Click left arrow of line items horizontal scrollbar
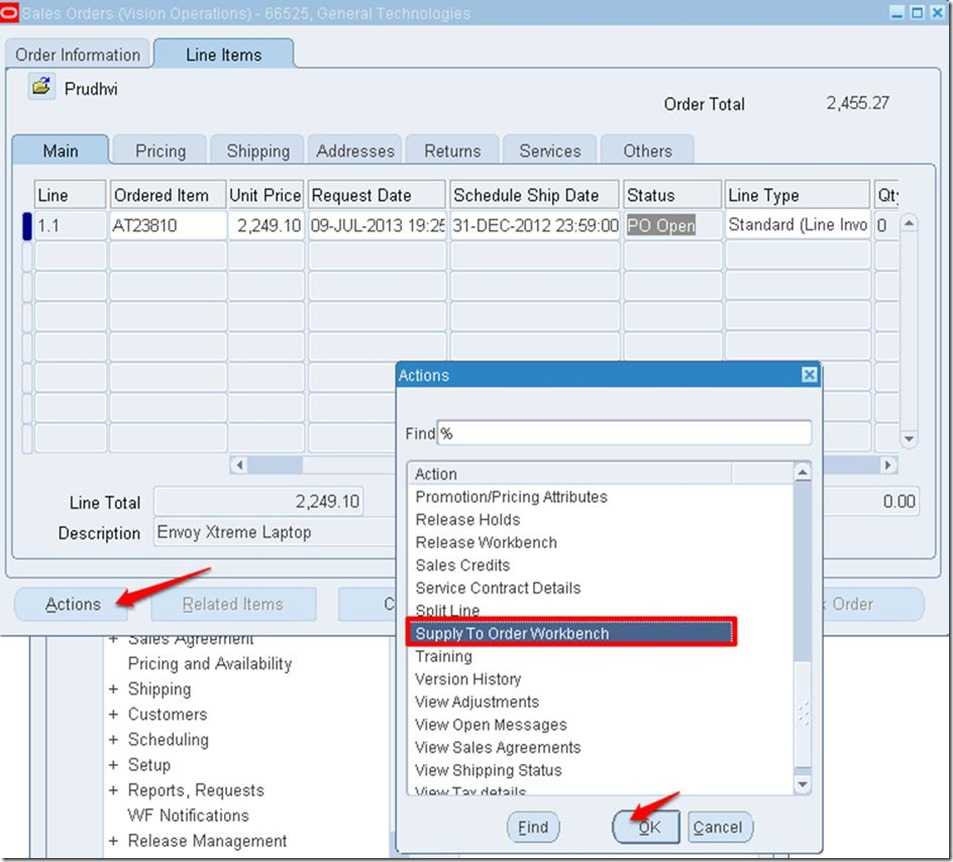The width and height of the screenshot is (953, 862). [x=239, y=465]
